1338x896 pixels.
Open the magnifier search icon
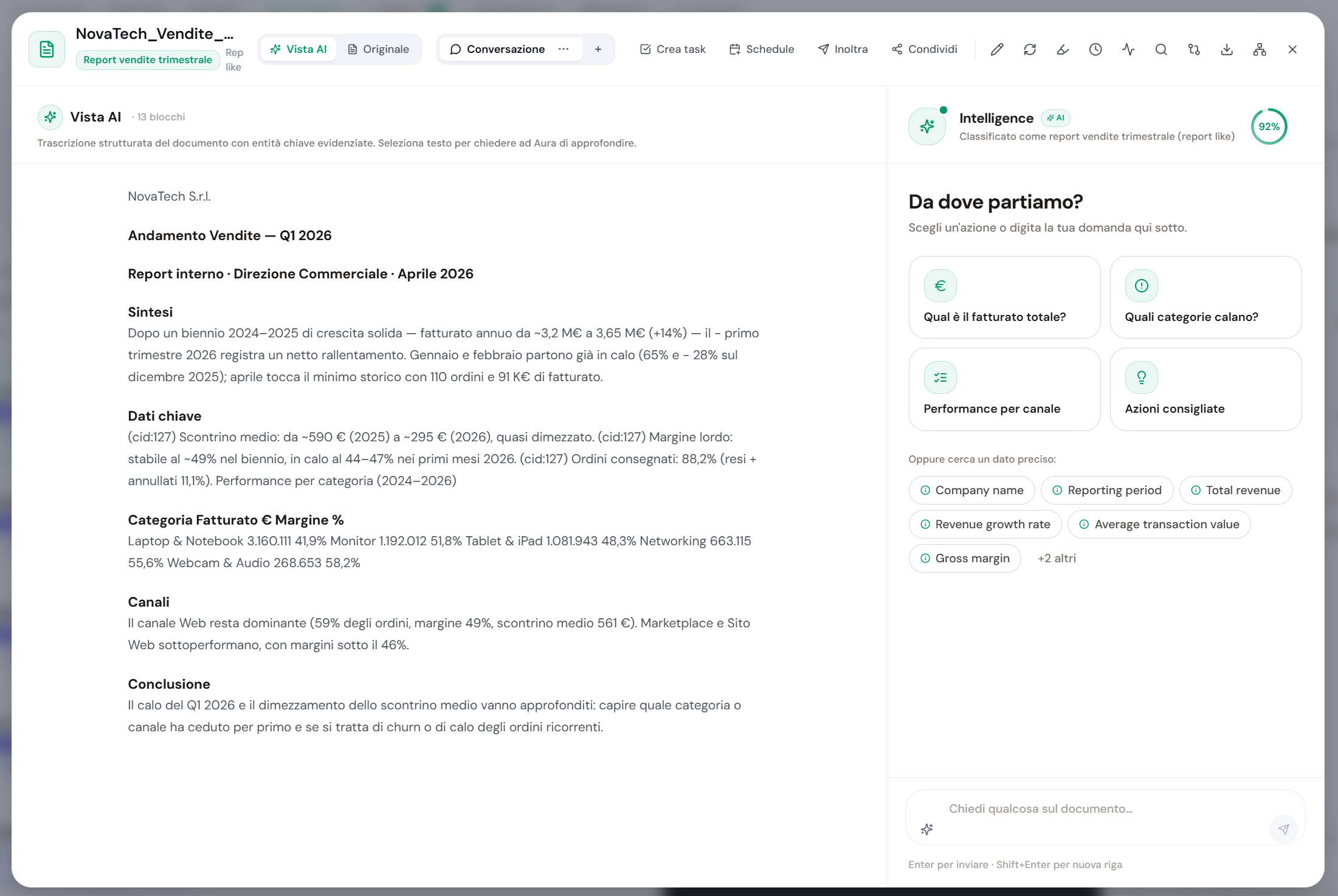tap(1161, 49)
